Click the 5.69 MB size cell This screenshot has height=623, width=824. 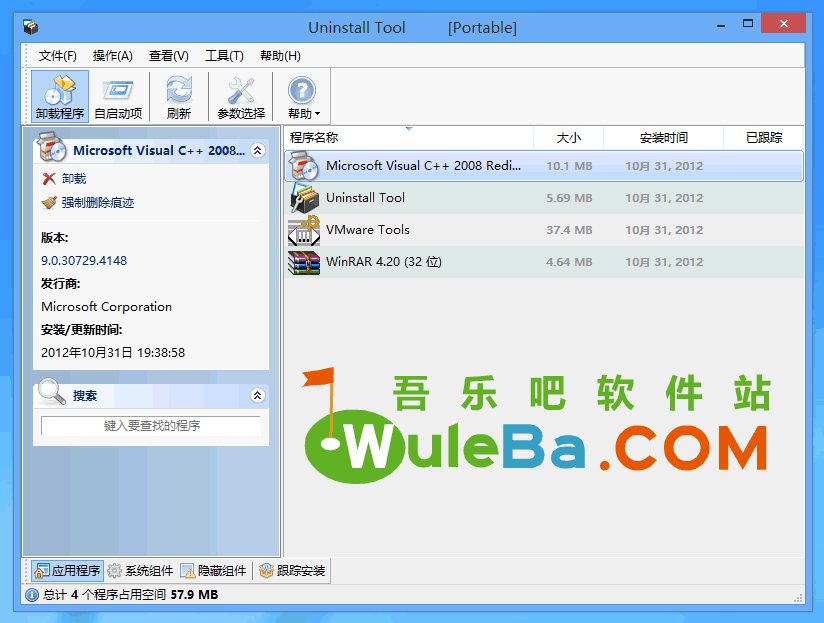click(569, 198)
